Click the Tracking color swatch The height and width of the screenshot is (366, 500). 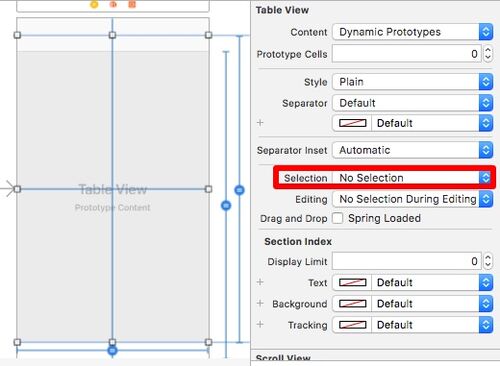point(352,325)
